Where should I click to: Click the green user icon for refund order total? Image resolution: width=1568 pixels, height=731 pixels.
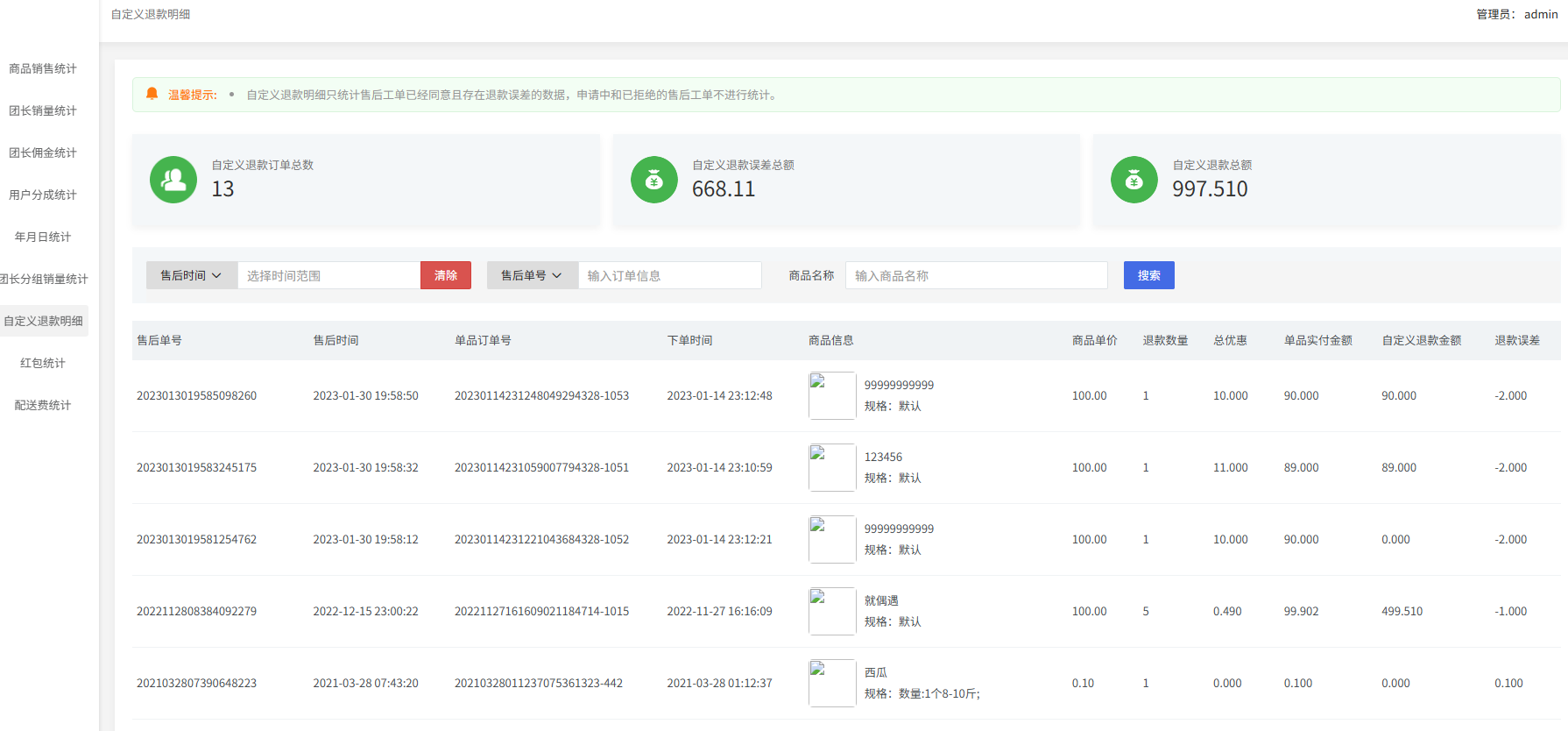tap(173, 180)
